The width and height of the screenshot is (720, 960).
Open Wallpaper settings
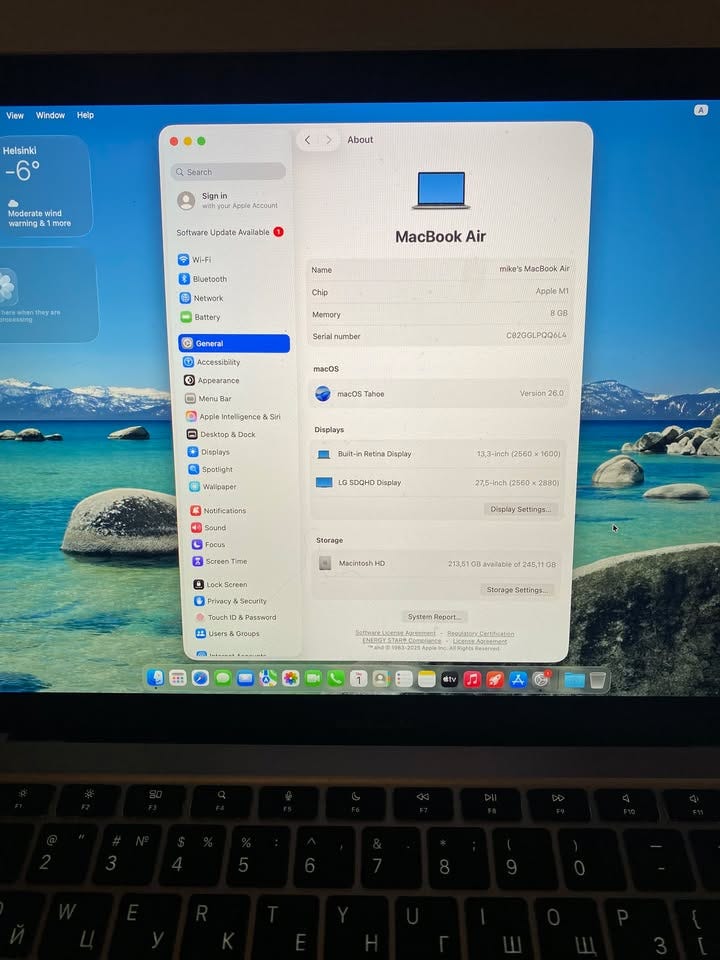click(212, 487)
